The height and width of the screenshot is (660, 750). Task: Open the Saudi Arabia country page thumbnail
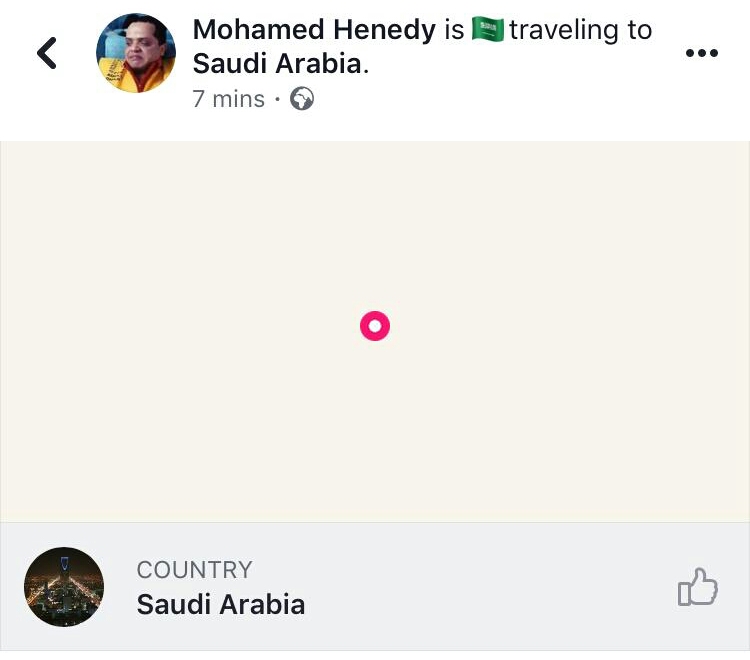tap(64, 587)
